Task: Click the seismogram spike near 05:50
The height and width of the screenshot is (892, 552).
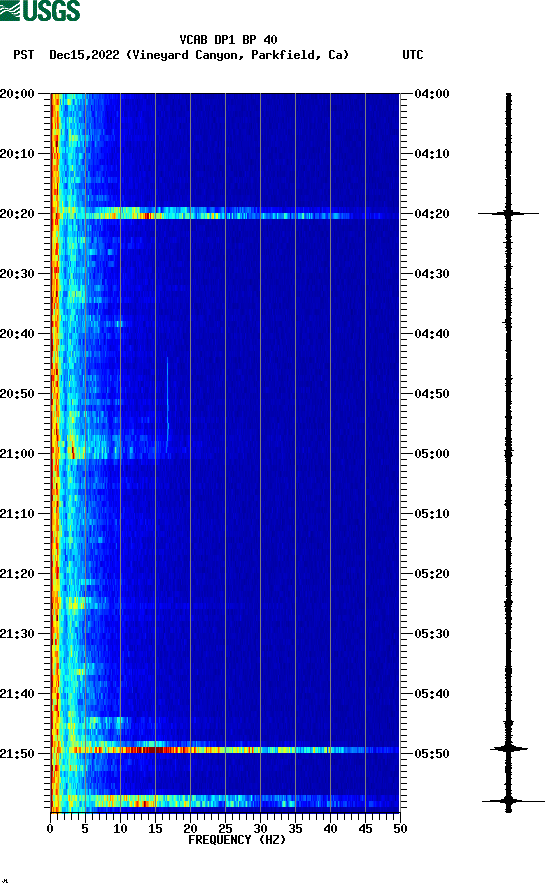Action: (x=509, y=748)
